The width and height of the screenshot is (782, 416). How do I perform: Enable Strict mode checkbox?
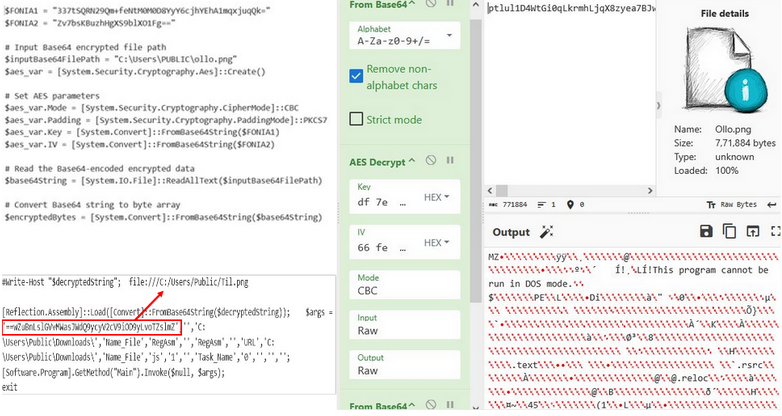coord(356,119)
